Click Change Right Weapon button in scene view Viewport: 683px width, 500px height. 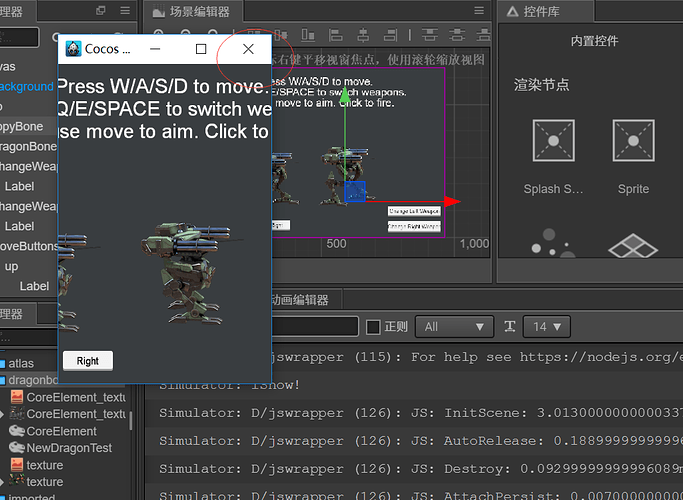(x=414, y=226)
